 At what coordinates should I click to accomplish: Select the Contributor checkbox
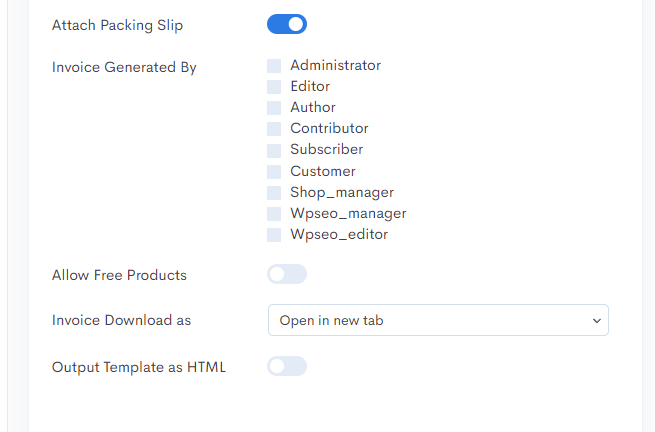coord(274,129)
